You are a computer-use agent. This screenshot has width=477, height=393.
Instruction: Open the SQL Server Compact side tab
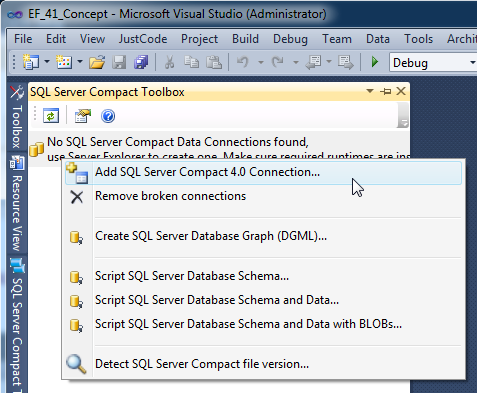pos(17,325)
